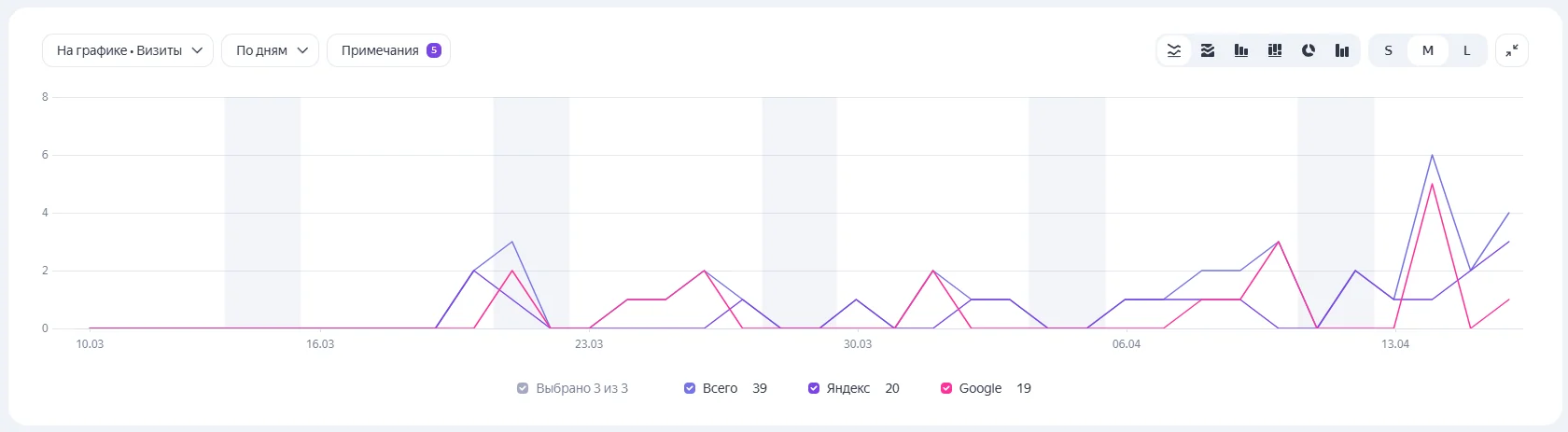Click the pink Google peak on the chart

click(1432, 185)
